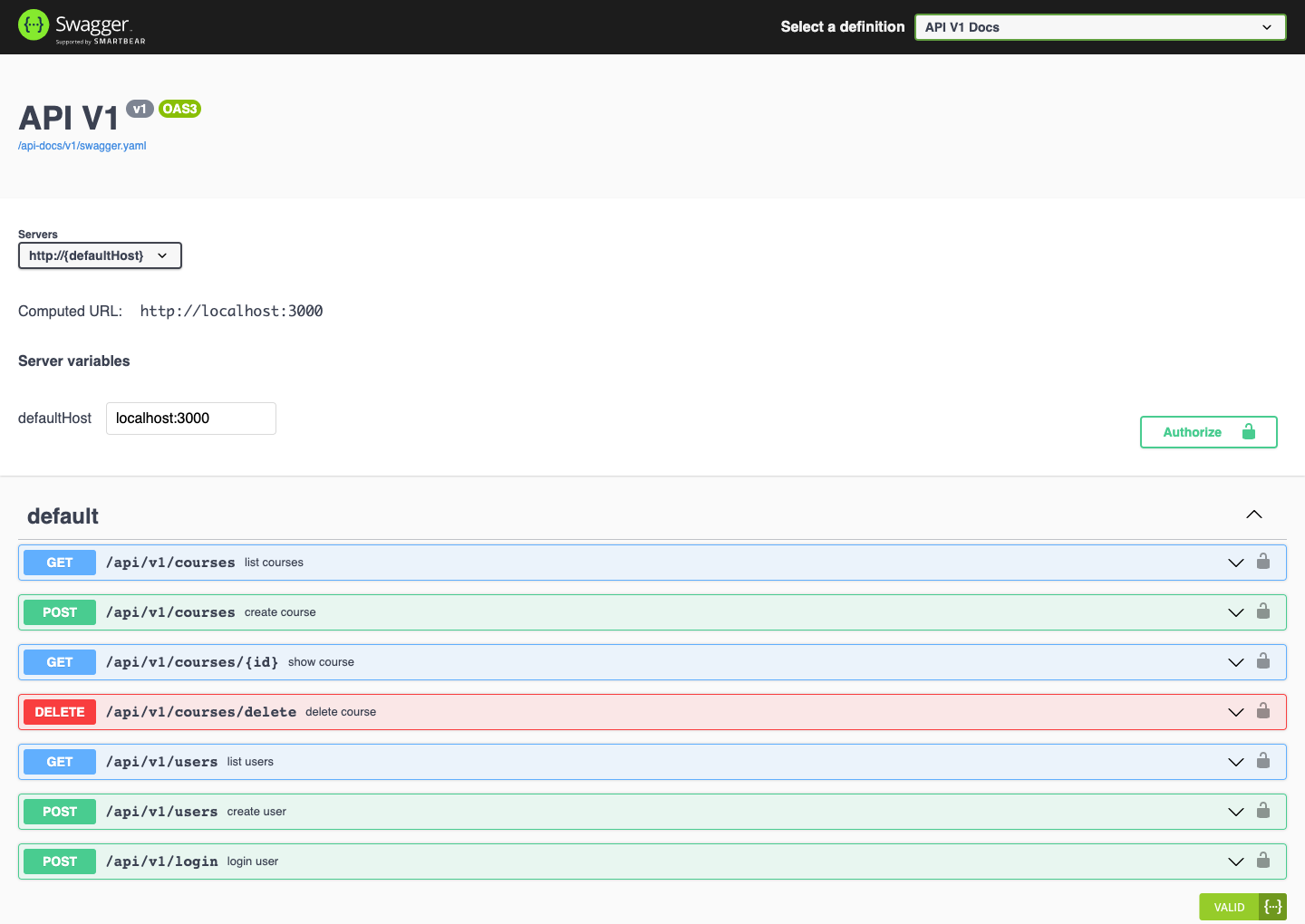Viewport: 1305px width, 924px height.
Task: Open the /api-docs/v1/swagger.yaml link
Action: (x=82, y=145)
